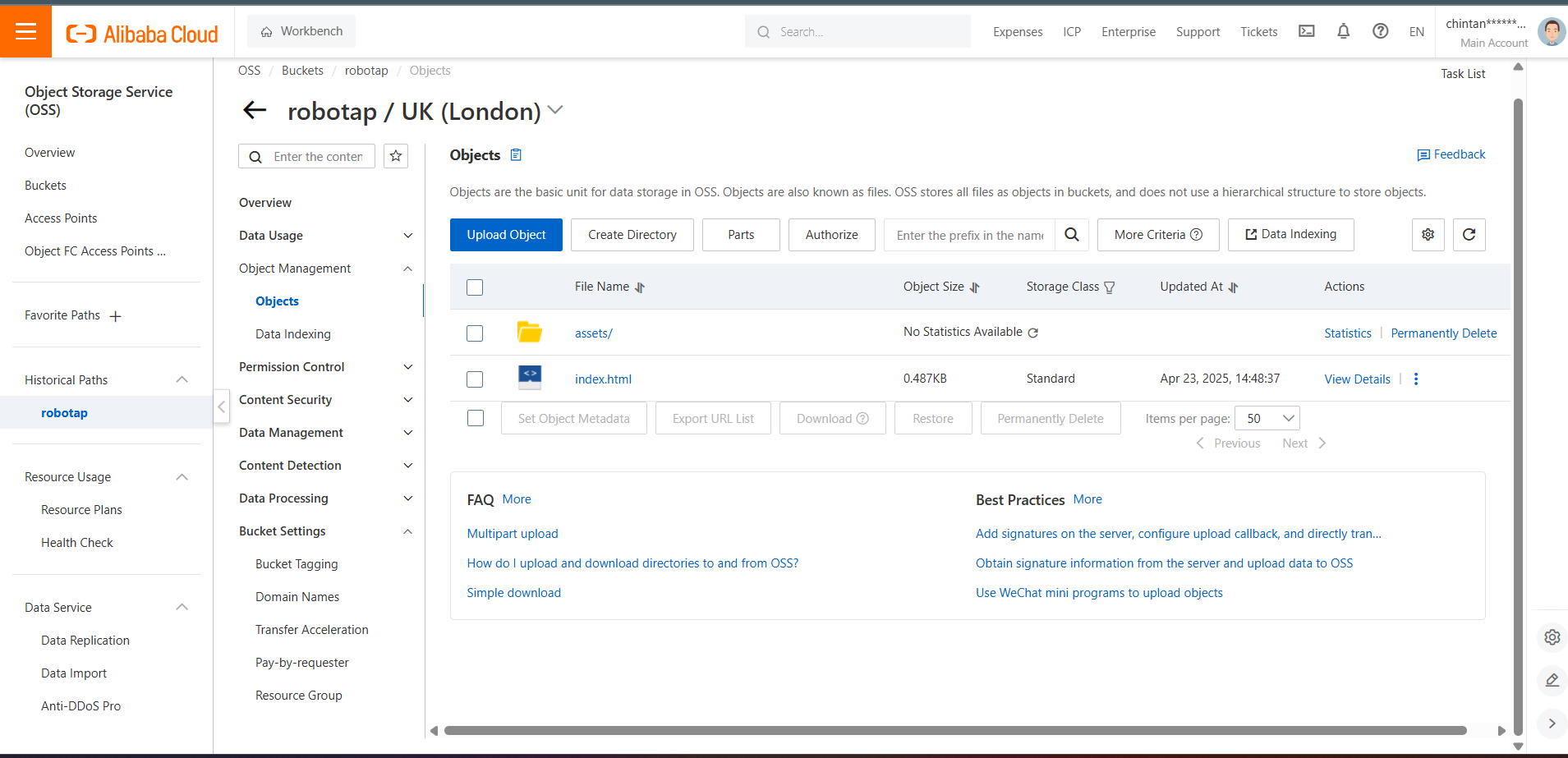
Task: Open more actions for index.html
Action: 1415,379
